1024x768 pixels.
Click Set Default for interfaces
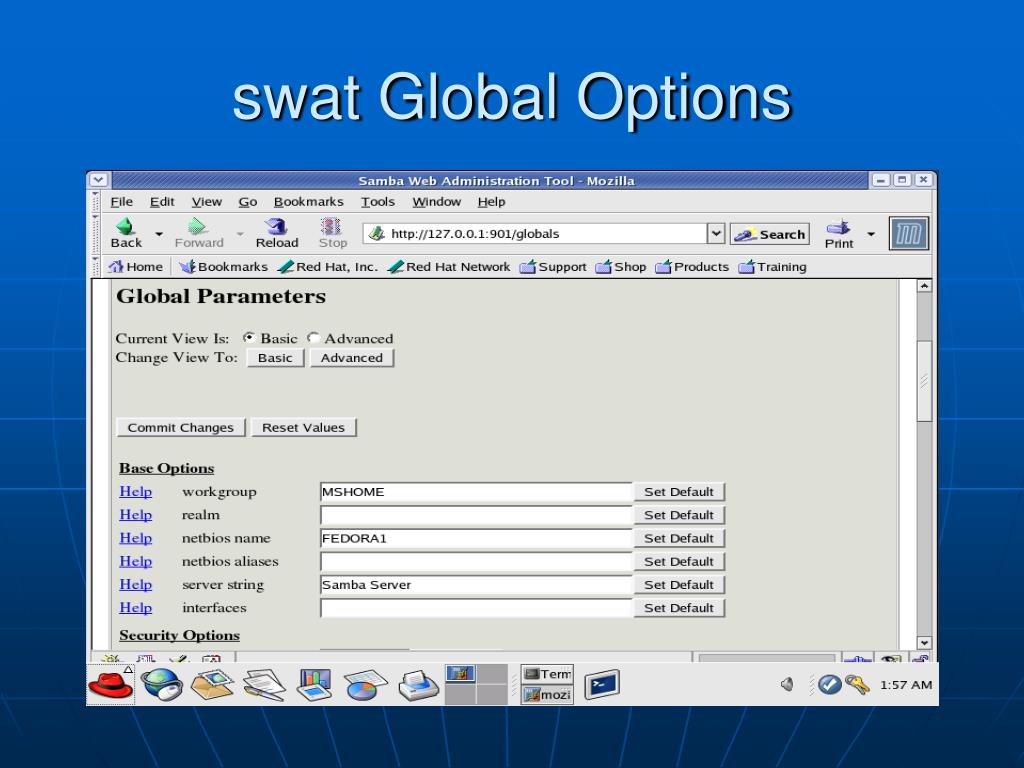pyautogui.click(x=679, y=607)
